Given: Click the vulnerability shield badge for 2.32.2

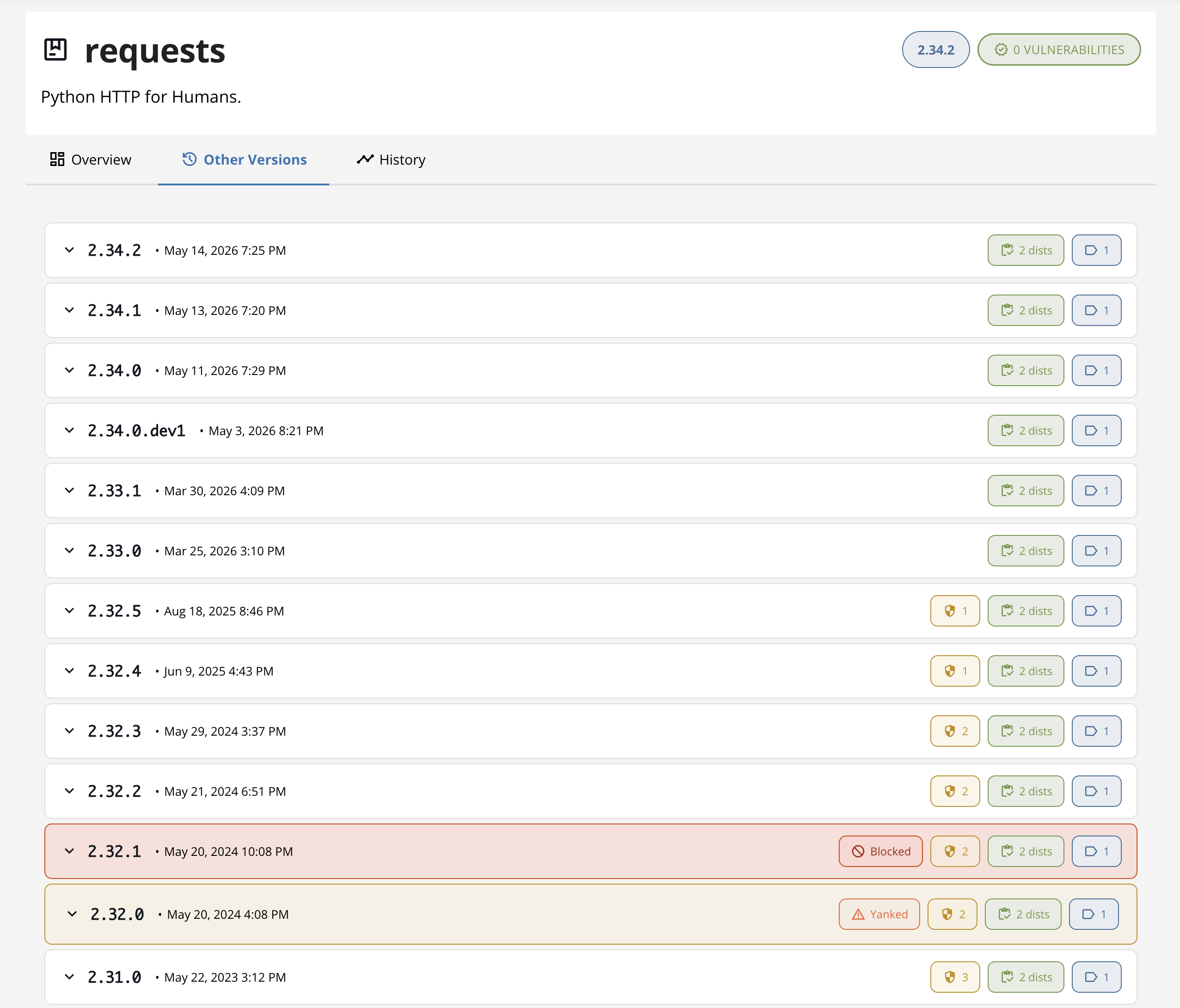Looking at the screenshot, I should 955,791.
